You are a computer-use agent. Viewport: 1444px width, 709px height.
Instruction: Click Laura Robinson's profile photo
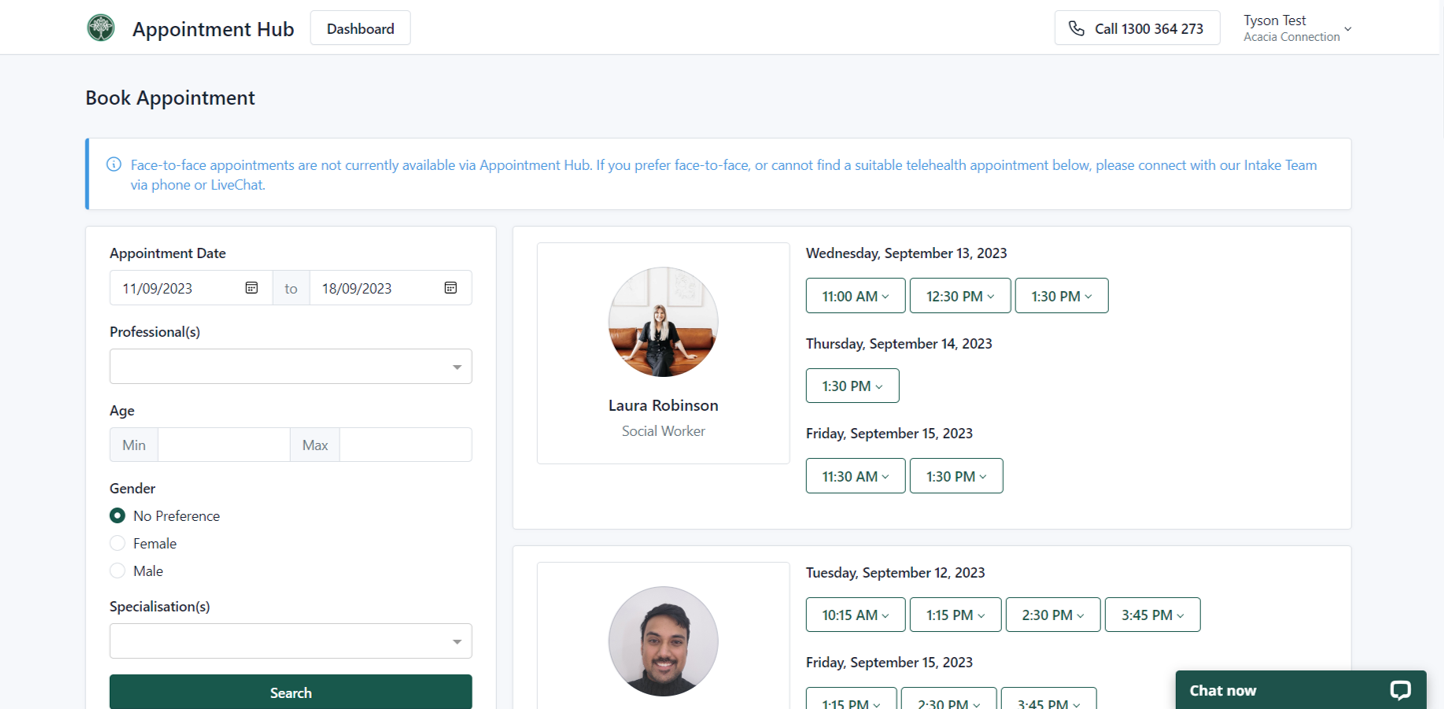663,322
